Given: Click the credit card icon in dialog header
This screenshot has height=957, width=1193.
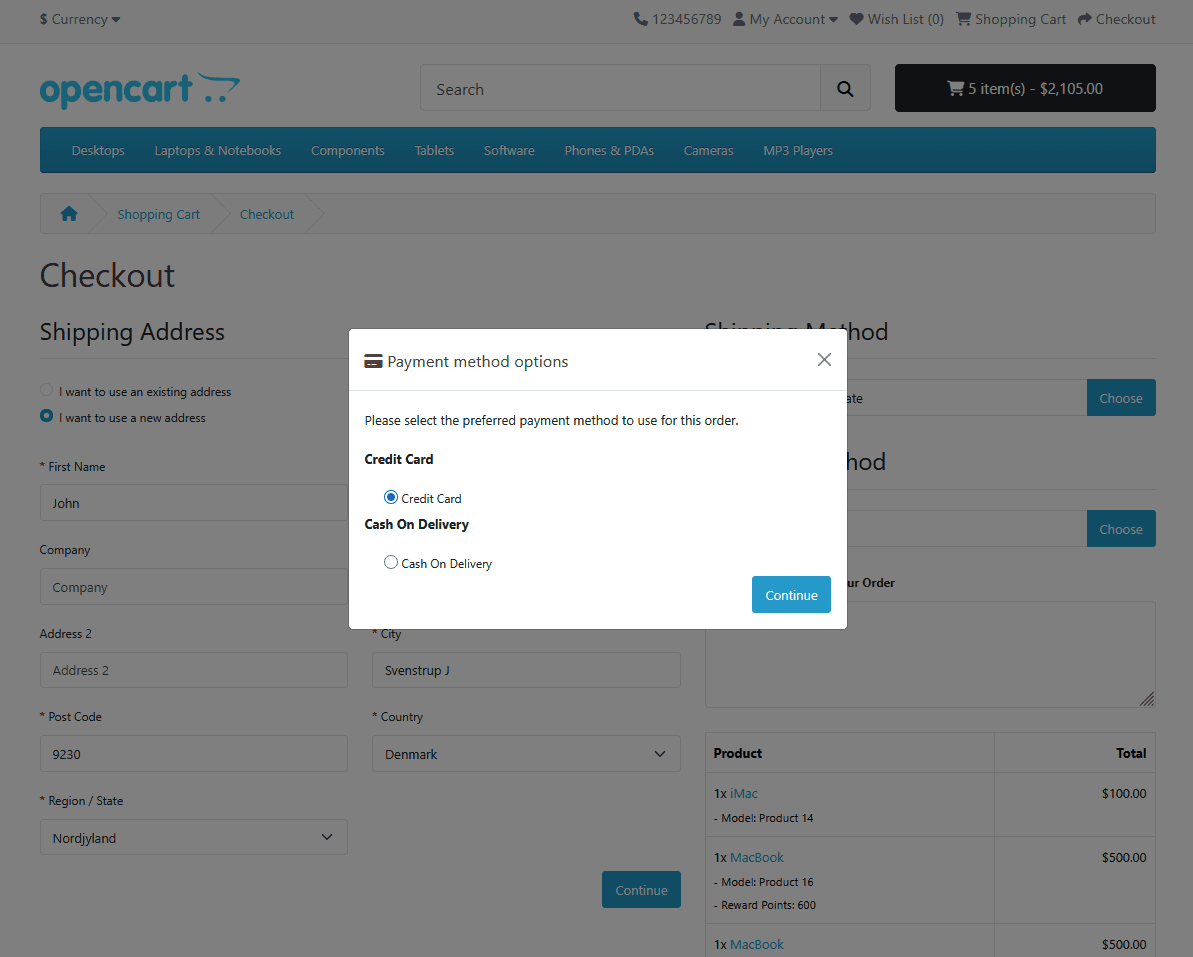Looking at the screenshot, I should point(373,361).
